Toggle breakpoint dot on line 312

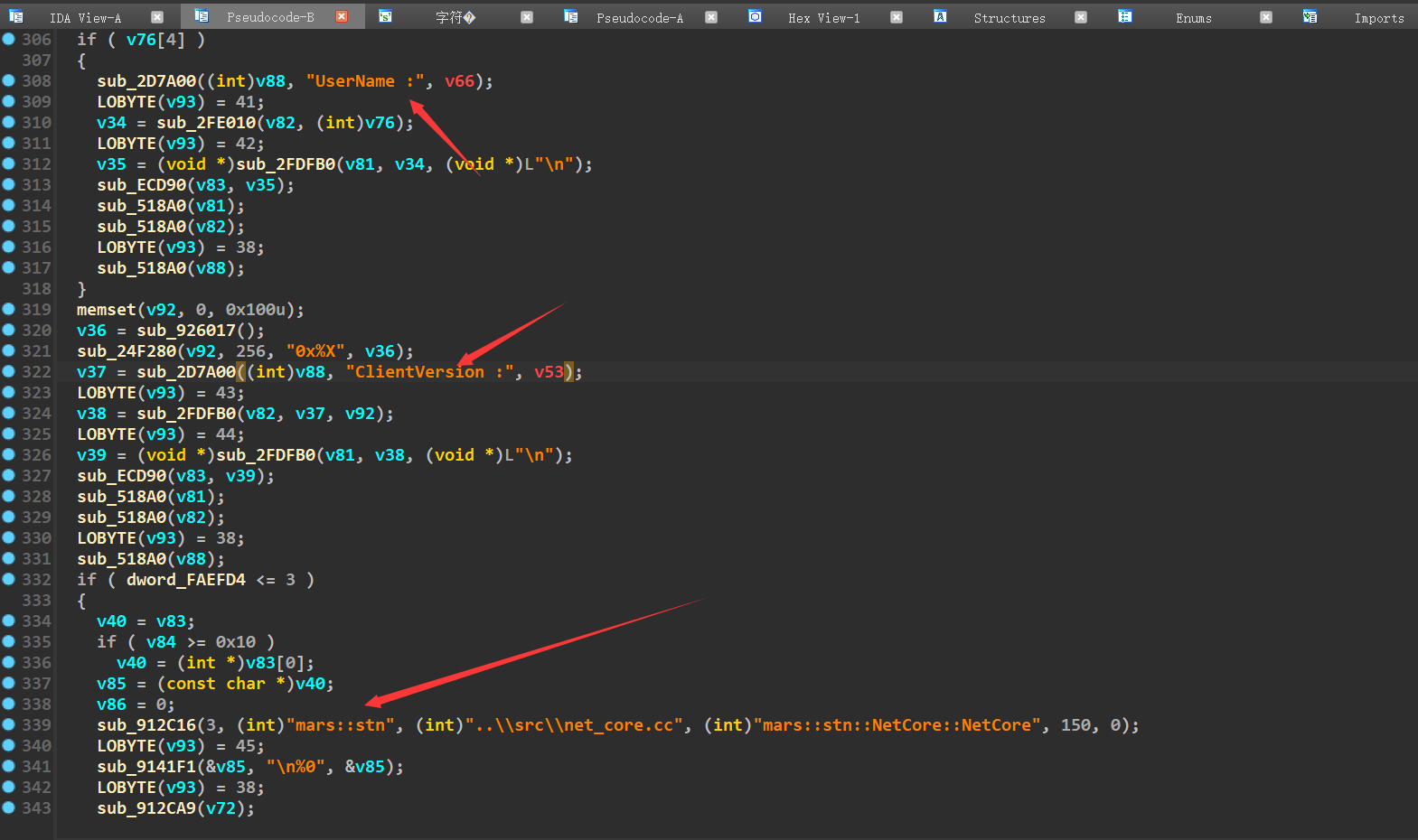pos(9,163)
